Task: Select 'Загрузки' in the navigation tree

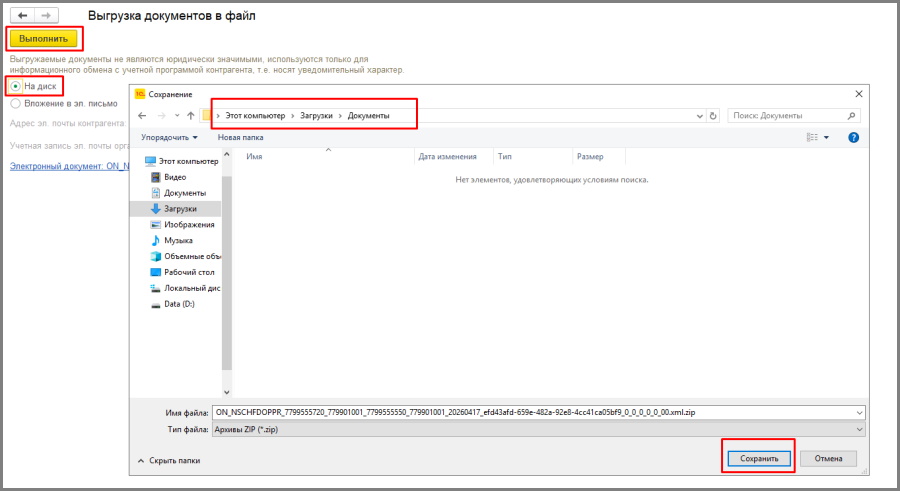Action: click(x=180, y=209)
